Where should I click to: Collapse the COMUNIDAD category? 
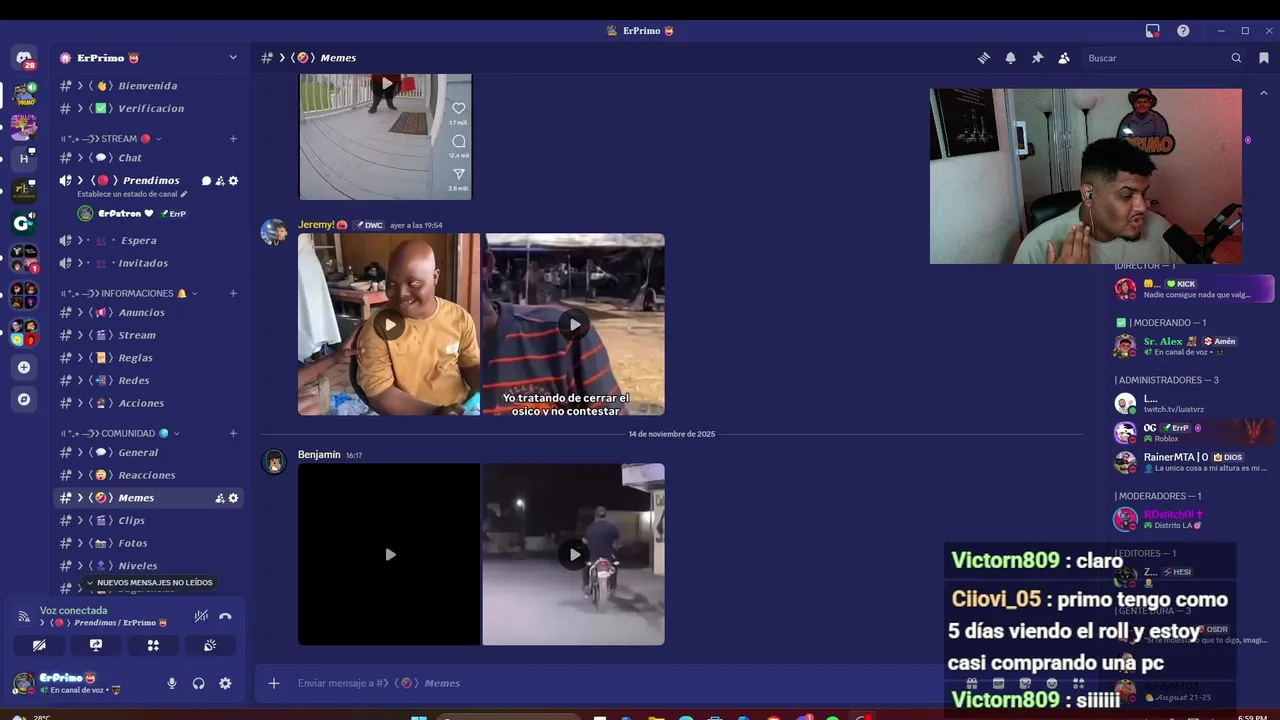click(x=120, y=433)
